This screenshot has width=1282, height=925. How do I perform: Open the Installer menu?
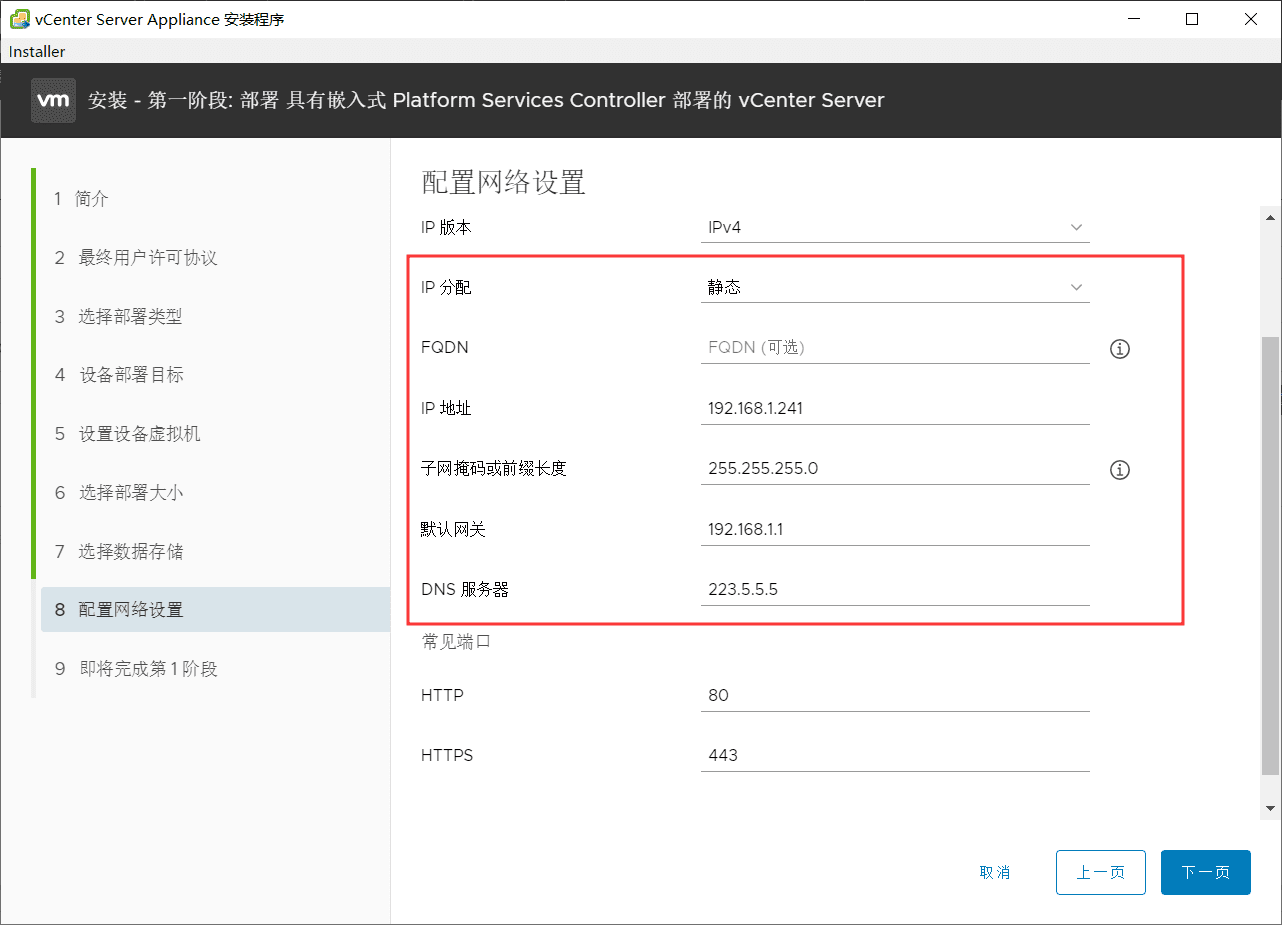[x=36, y=51]
